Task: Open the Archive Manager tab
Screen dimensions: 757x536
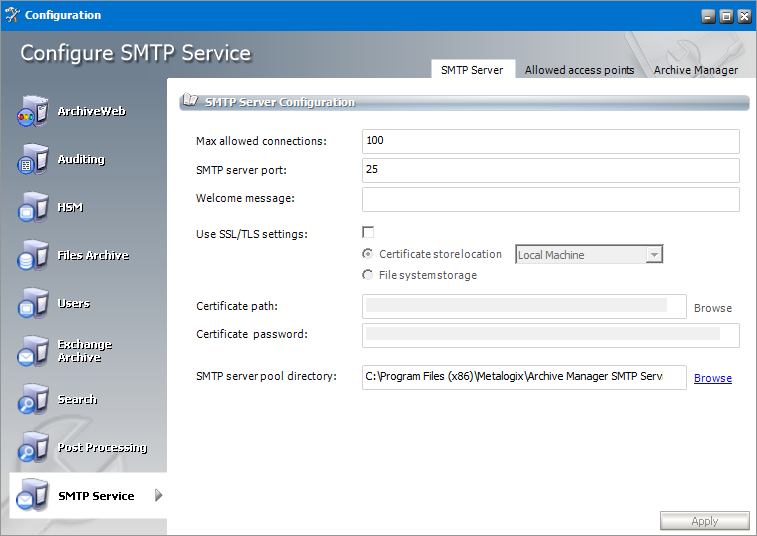Action: (x=695, y=70)
